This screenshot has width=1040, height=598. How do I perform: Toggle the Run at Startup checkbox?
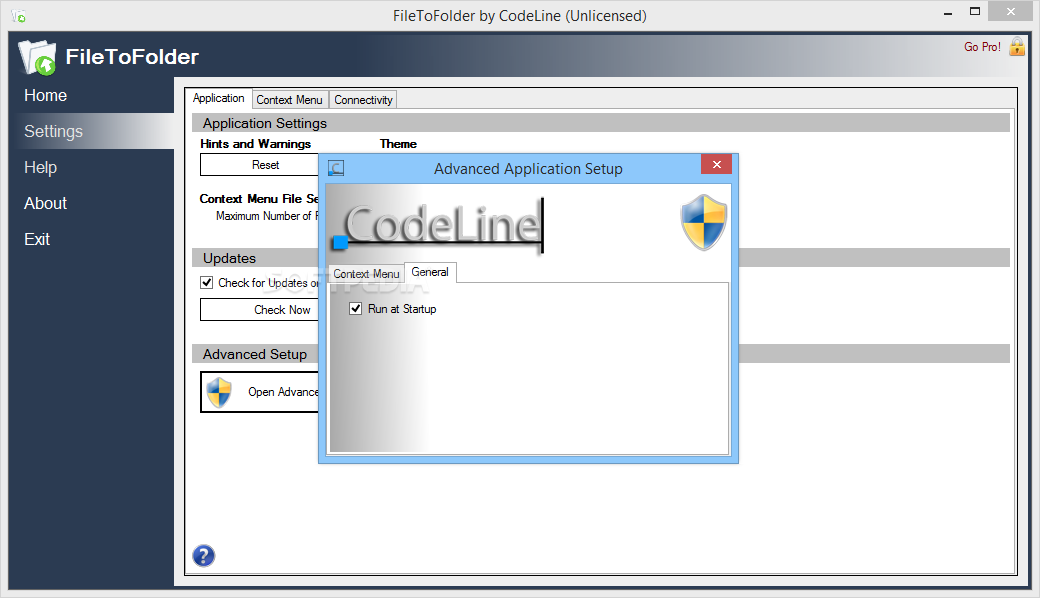[356, 309]
